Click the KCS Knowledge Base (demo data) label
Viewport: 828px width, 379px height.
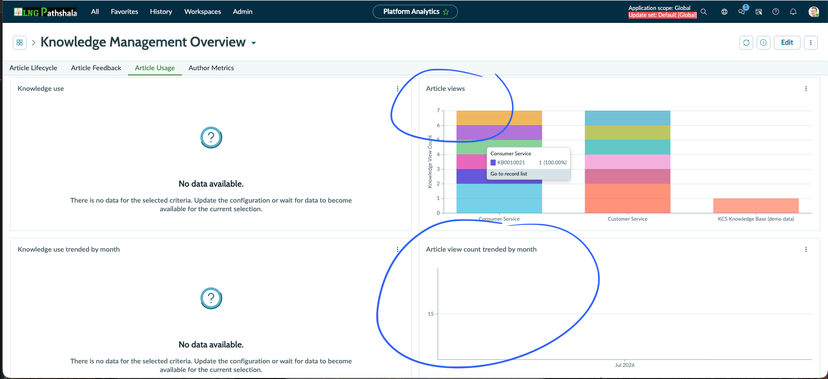click(756, 219)
